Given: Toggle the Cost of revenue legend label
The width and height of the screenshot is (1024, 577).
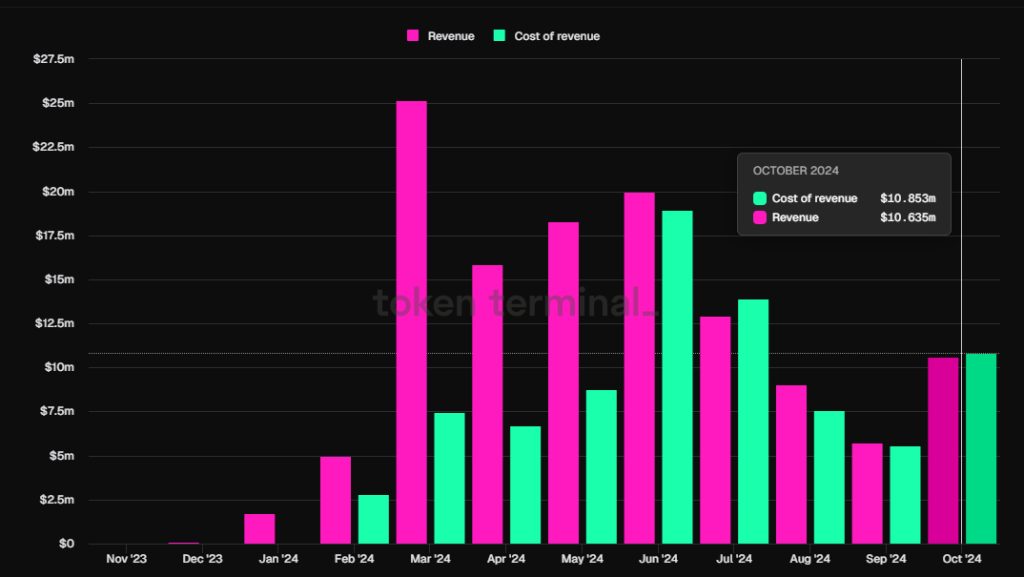Looking at the screenshot, I should click(x=556, y=36).
